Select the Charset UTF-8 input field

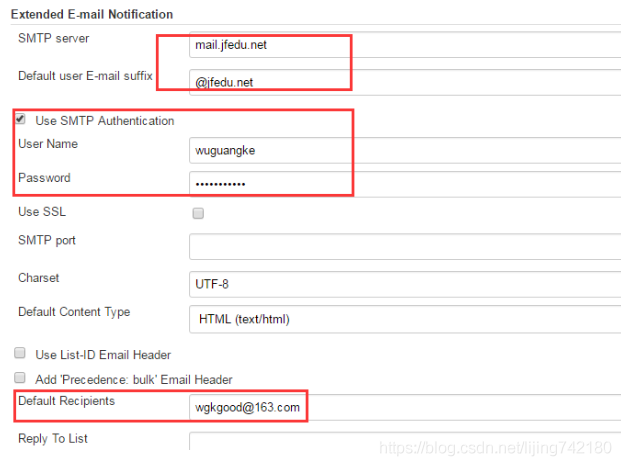click(x=400, y=284)
